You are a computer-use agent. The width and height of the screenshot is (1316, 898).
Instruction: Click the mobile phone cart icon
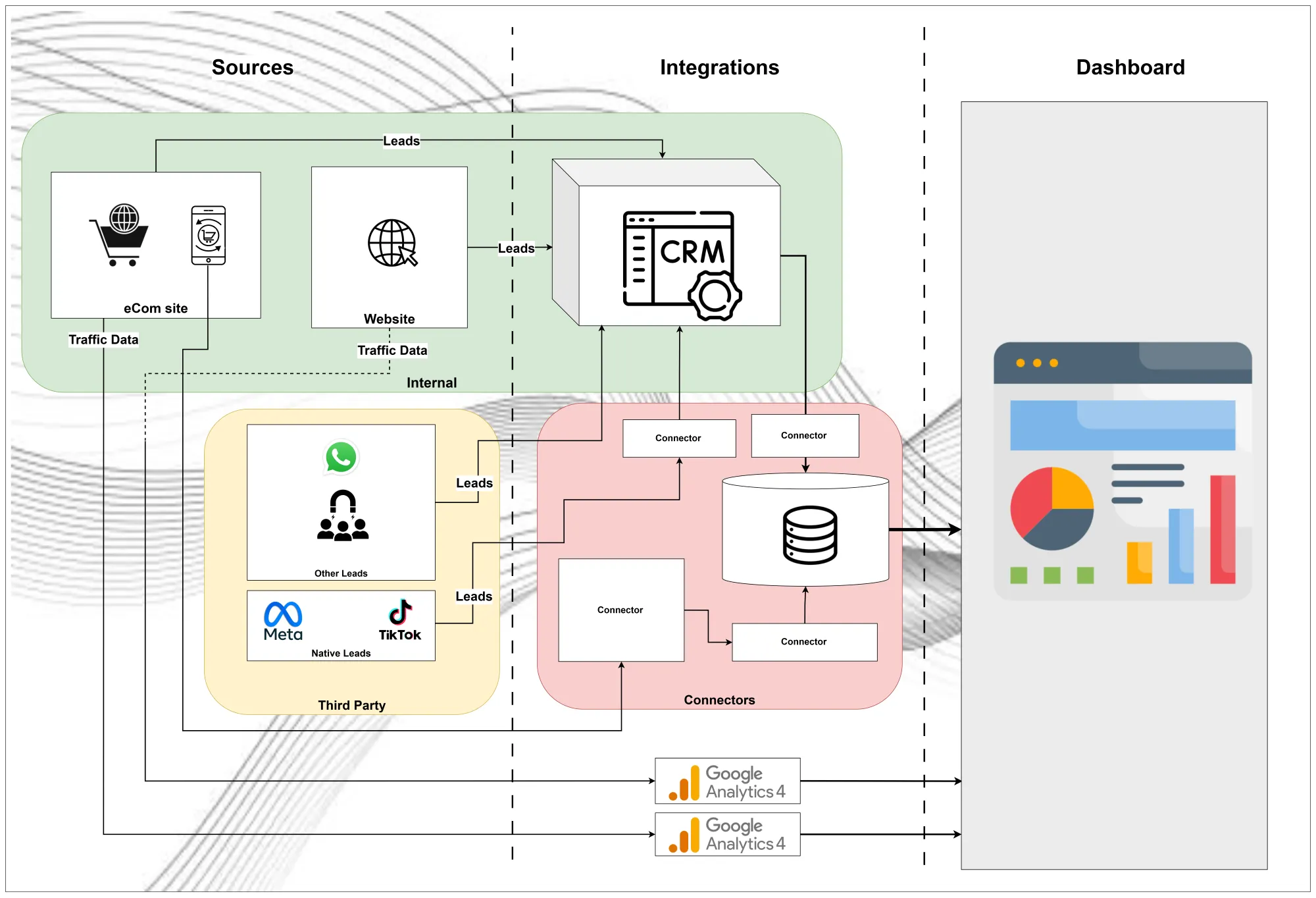click(x=208, y=235)
